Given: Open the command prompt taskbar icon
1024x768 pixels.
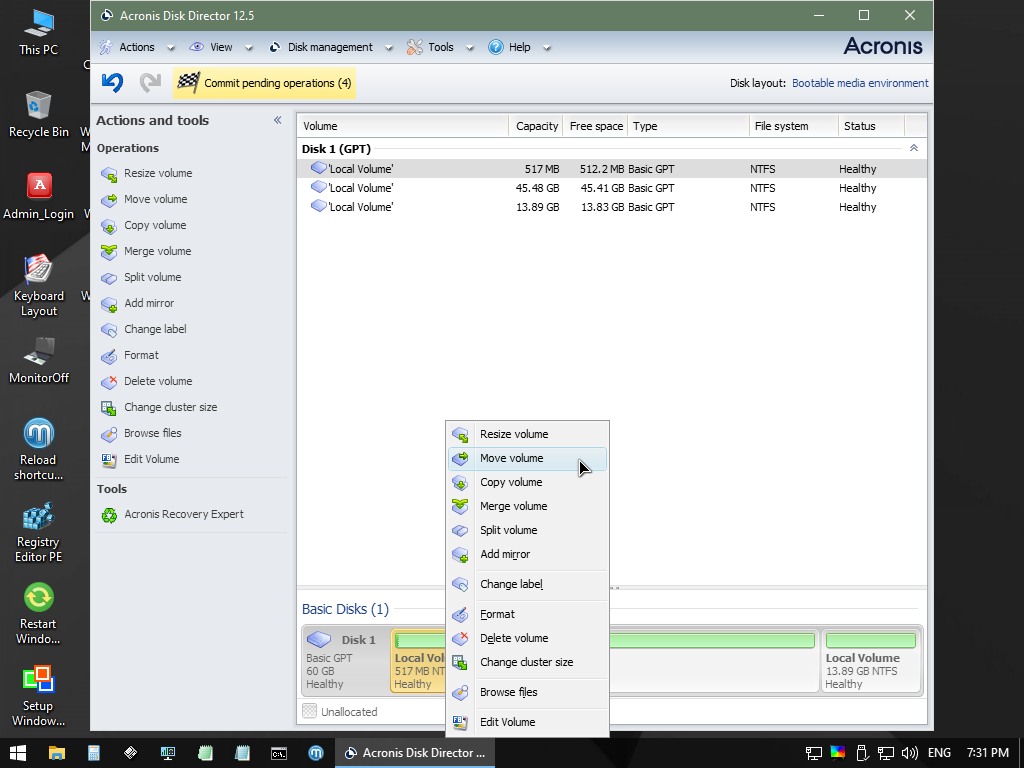Looking at the screenshot, I should [x=279, y=753].
